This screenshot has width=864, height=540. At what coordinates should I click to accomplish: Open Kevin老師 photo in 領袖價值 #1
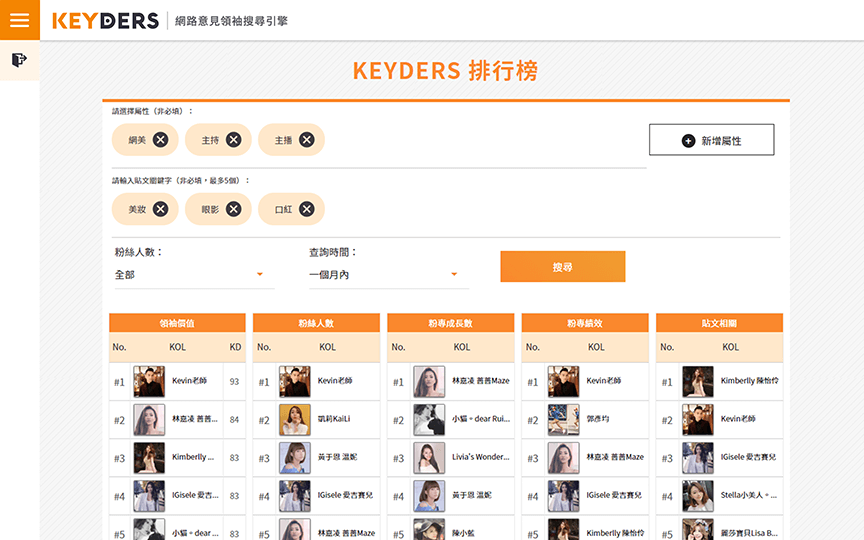[x=149, y=381]
